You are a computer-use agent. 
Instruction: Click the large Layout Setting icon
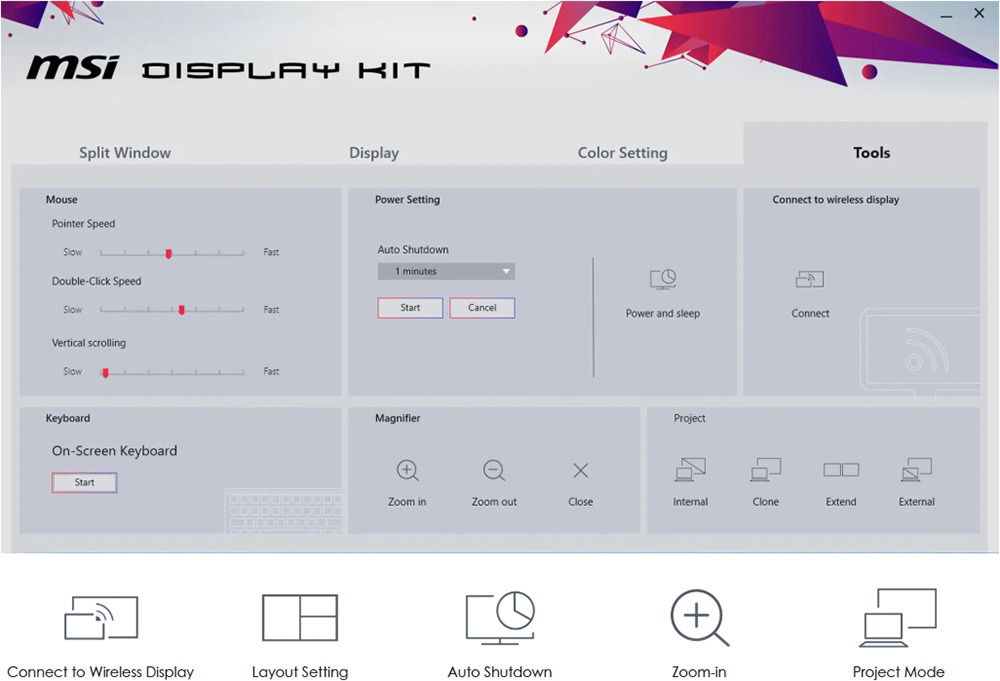[300, 618]
